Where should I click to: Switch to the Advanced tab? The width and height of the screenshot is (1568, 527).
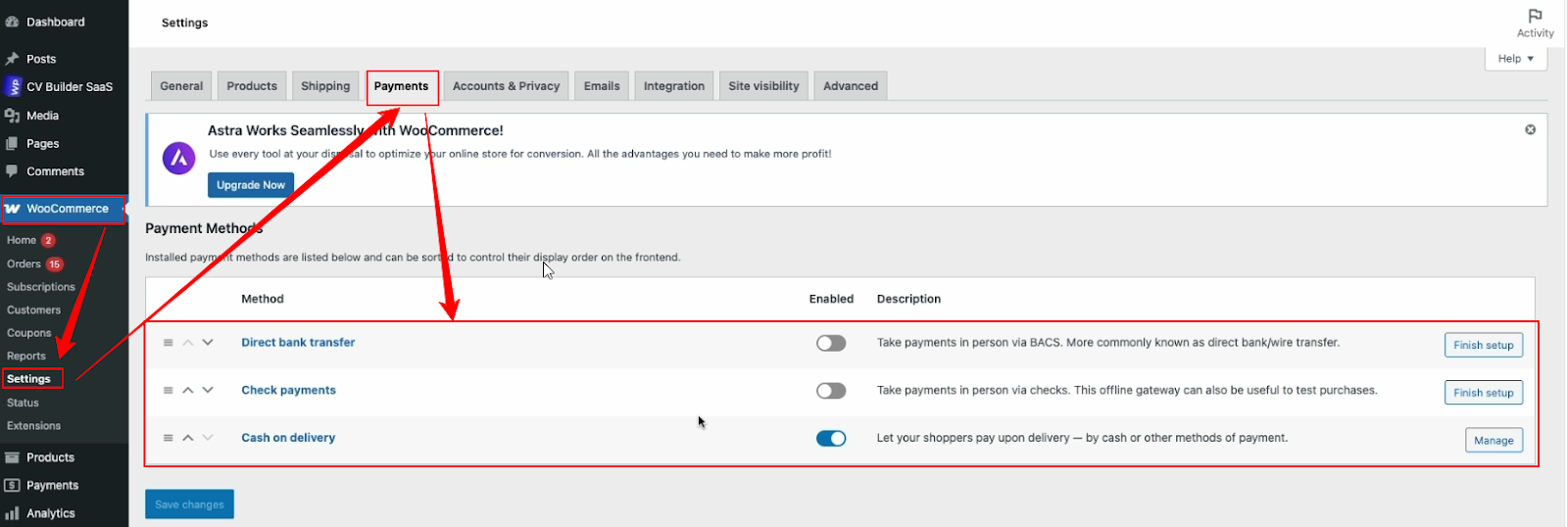pyautogui.click(x=851, y=86)
